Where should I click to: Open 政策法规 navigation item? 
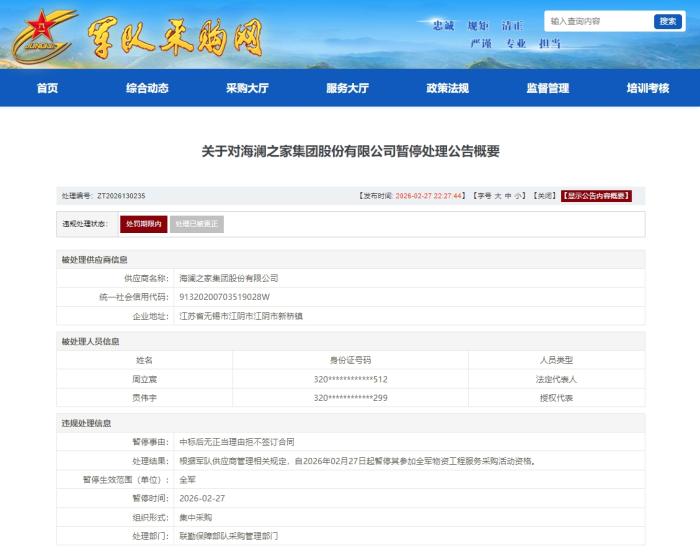point(447,88)
